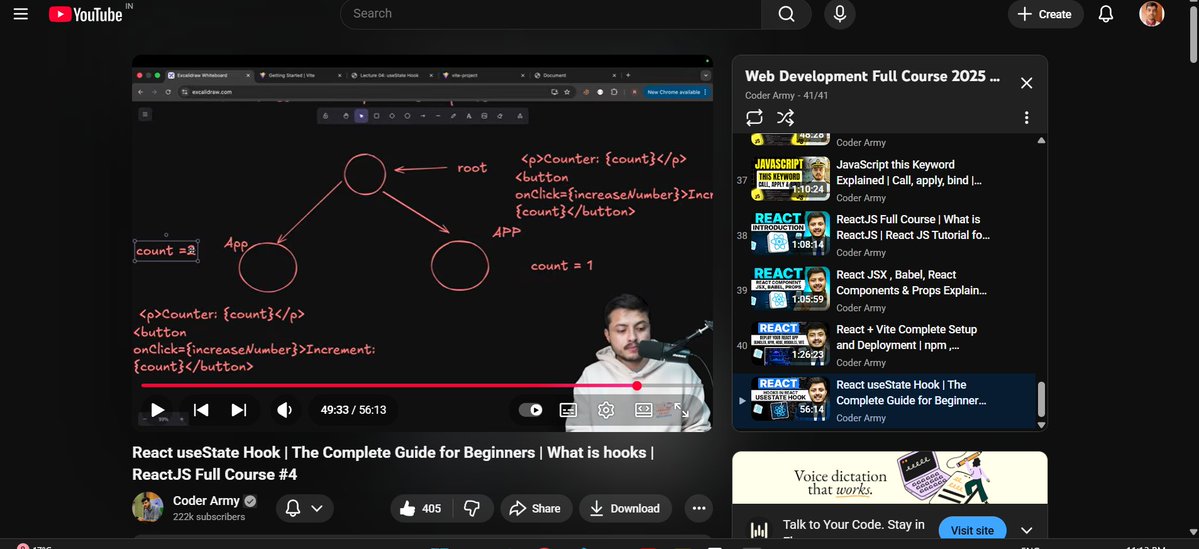This screenshot has width=1199, height=549.
Task: Toggle shuffle playlist
Action: tap(785, 117)
